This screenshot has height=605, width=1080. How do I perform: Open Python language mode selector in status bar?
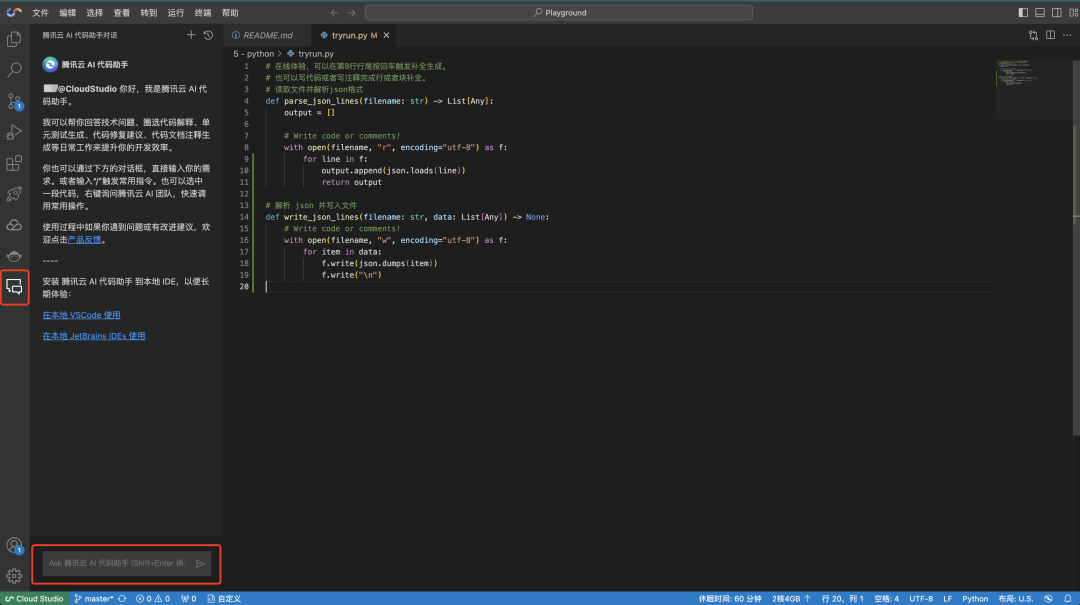(x=975, y=599)
